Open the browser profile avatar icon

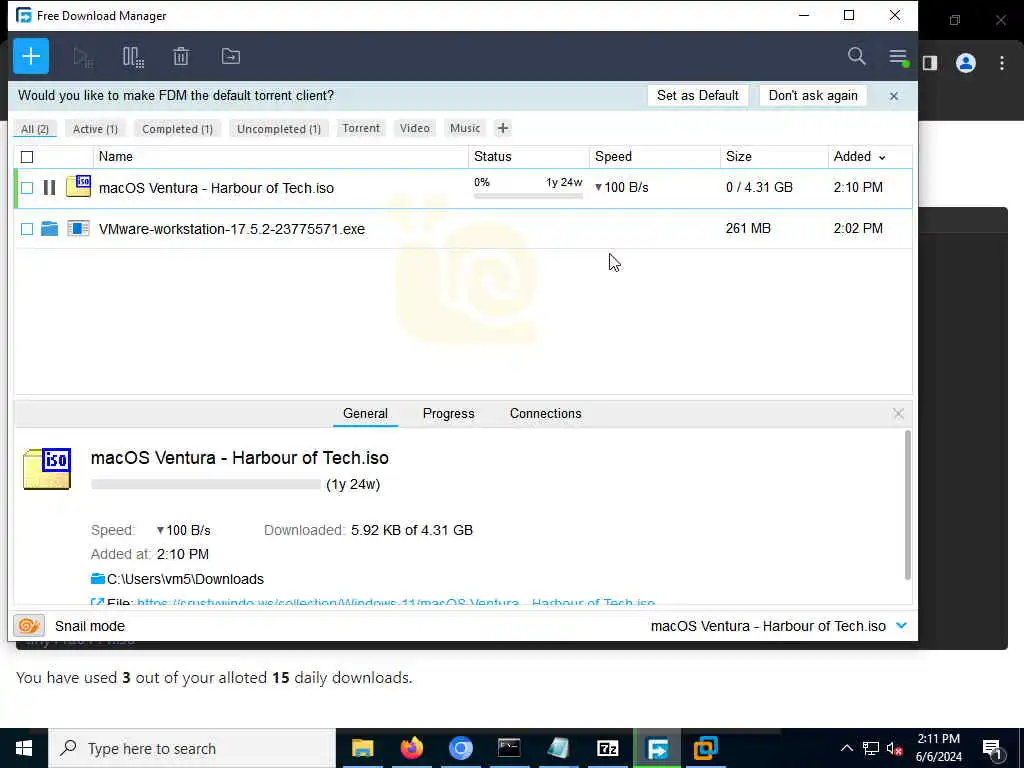[x=965, y=63]
